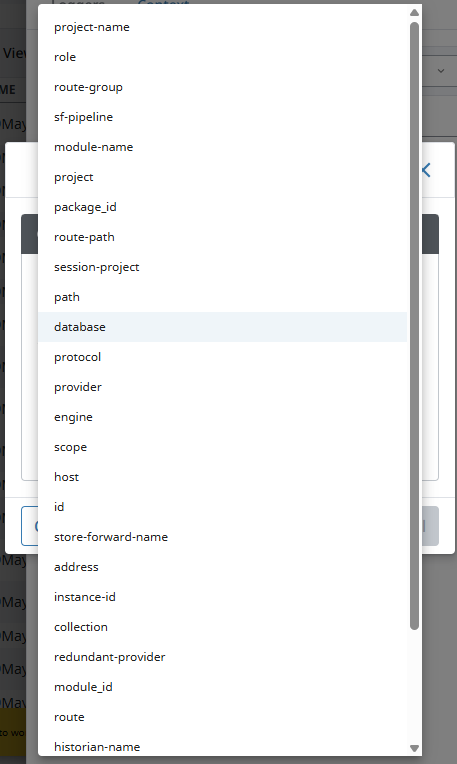
Task: Pick provider from the list
Action: [x=222, y=387]
